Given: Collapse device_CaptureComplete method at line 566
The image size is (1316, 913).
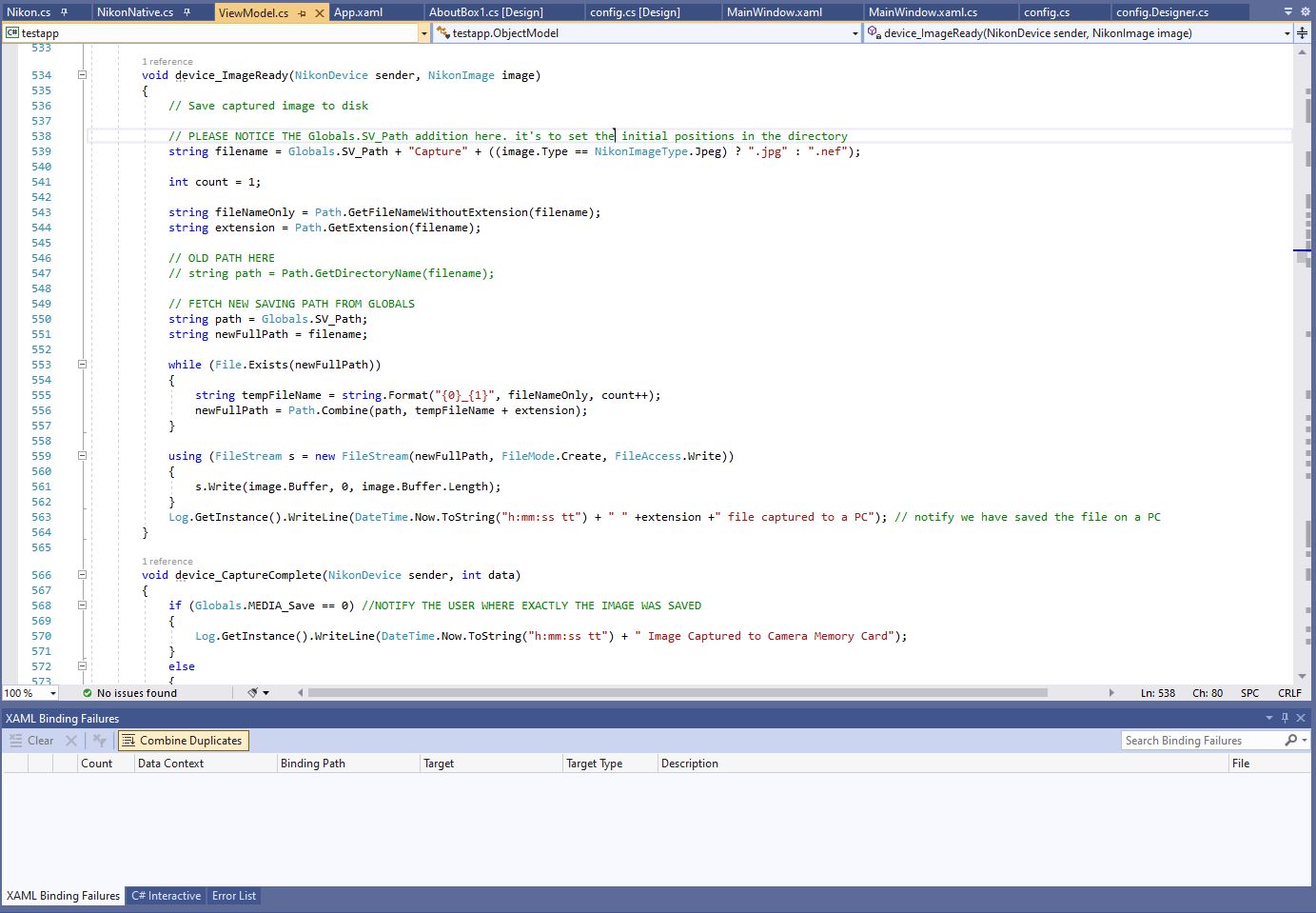Looking at the screenshot, I should (82, 575).
